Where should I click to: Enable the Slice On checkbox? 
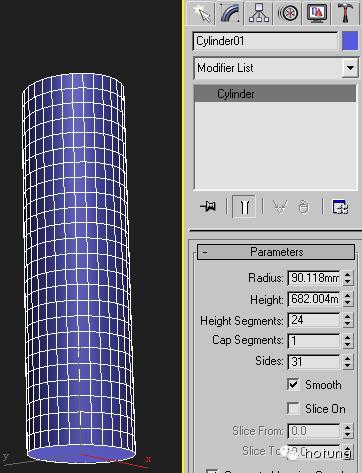pos(293,408)
